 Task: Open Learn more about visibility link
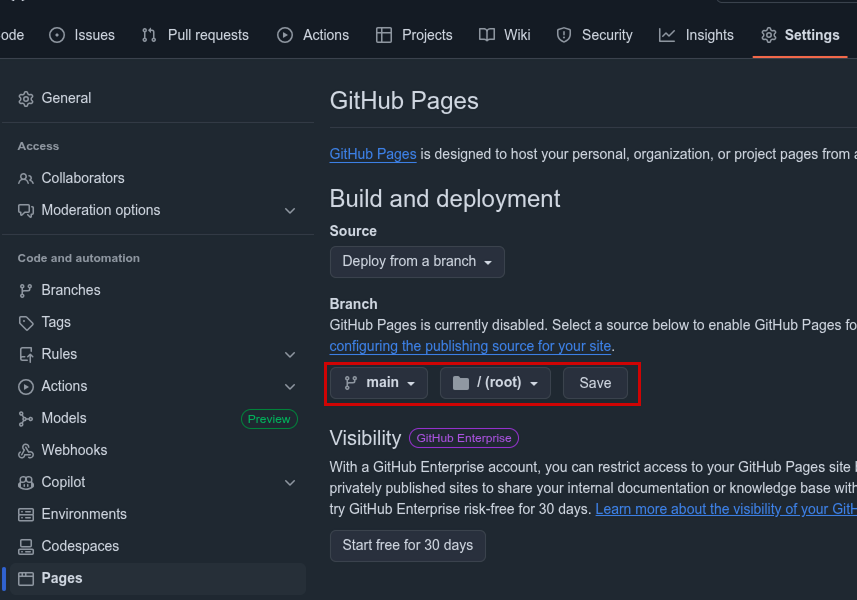(726, 509)
